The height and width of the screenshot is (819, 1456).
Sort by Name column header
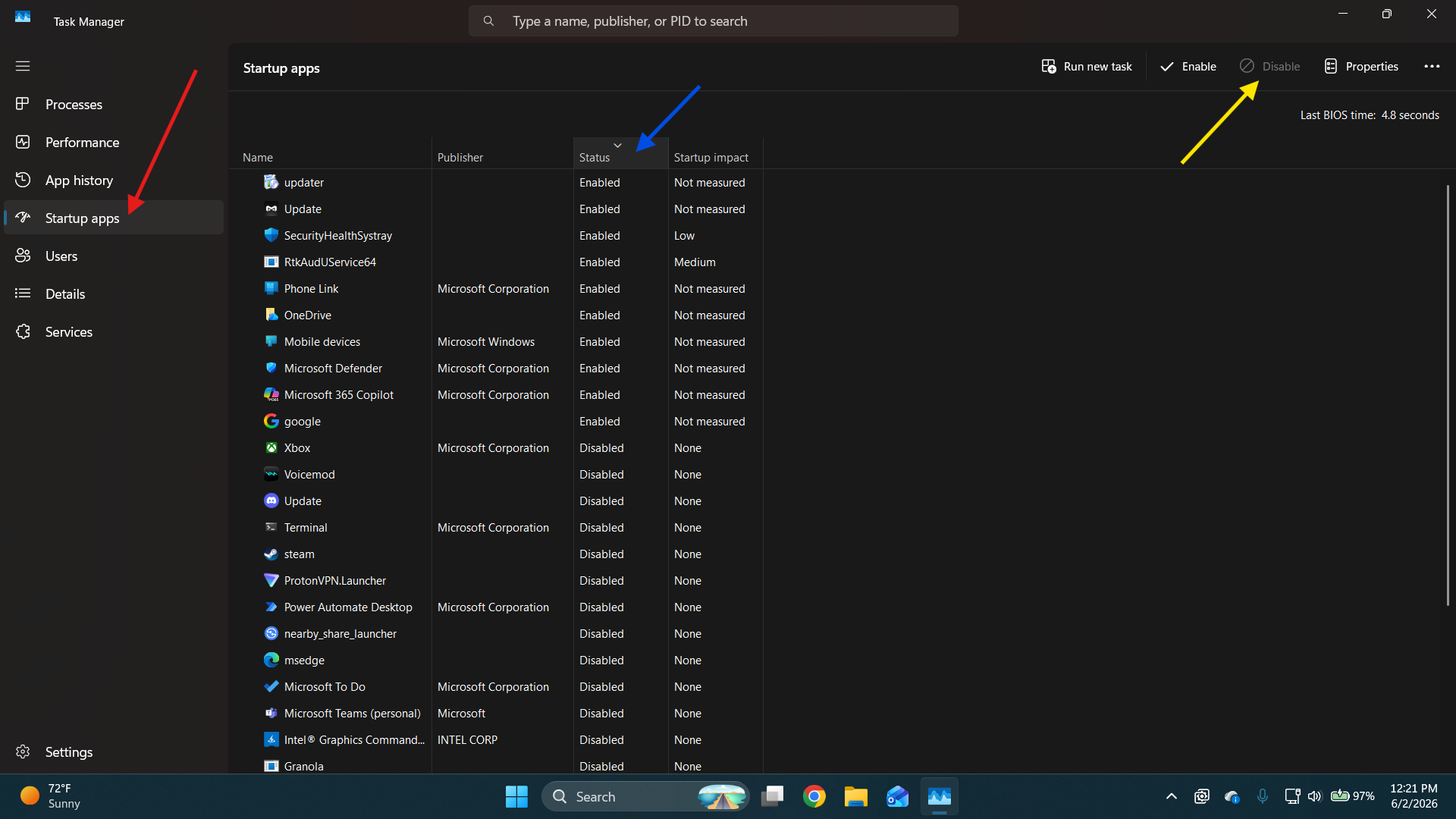click(x=330, y=153)
